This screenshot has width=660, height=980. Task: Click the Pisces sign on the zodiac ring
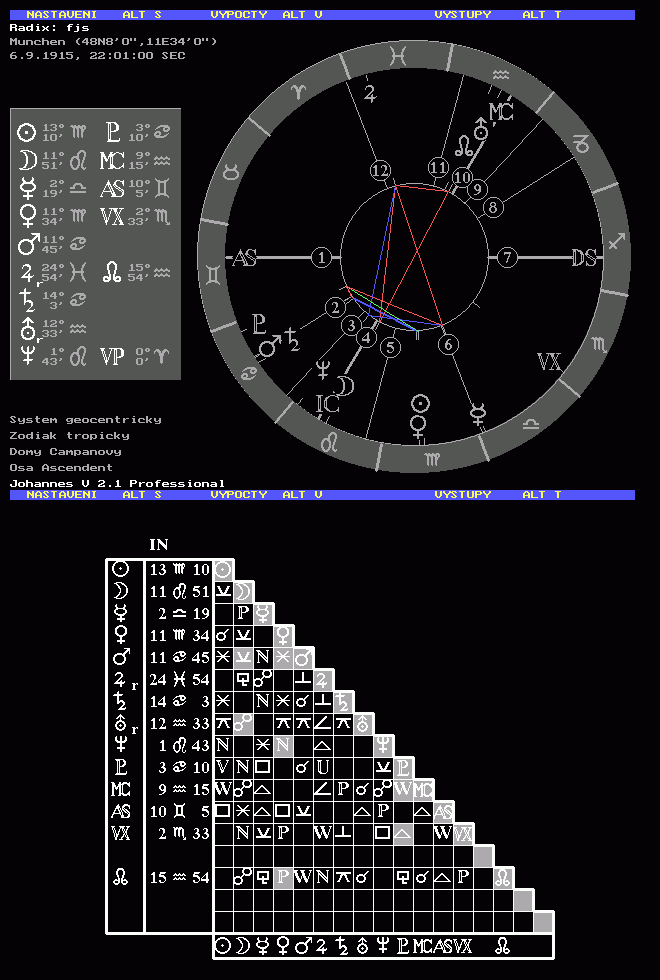point(399,58)
